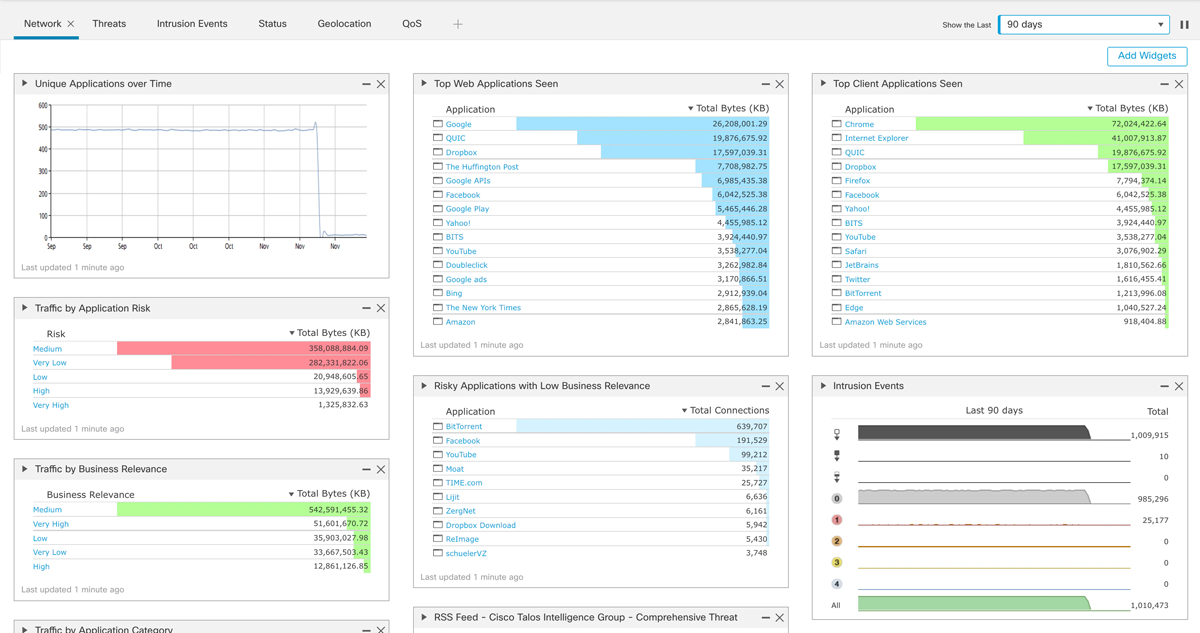Check the Dropbox checkbox in Top Web Applications

438,152
